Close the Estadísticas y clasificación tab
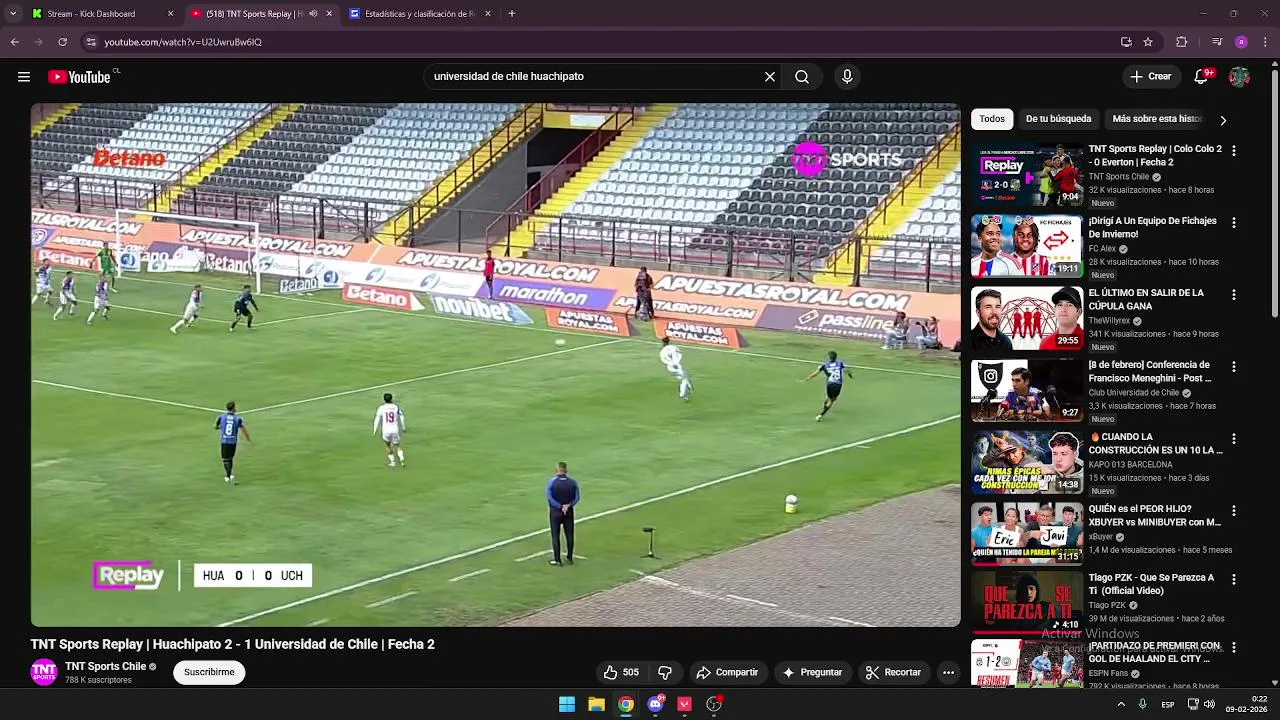Image resolution: width=1280 pixels, height=720 pixels. [x=488, y=14]
